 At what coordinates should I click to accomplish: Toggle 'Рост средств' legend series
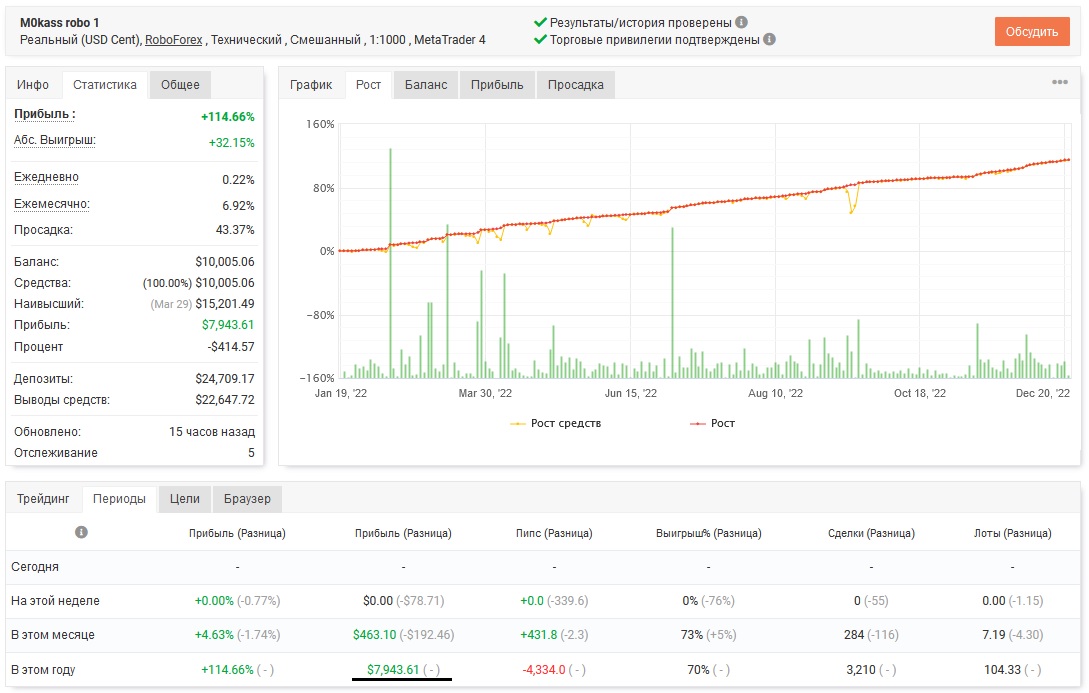click(x=556, y=423)
